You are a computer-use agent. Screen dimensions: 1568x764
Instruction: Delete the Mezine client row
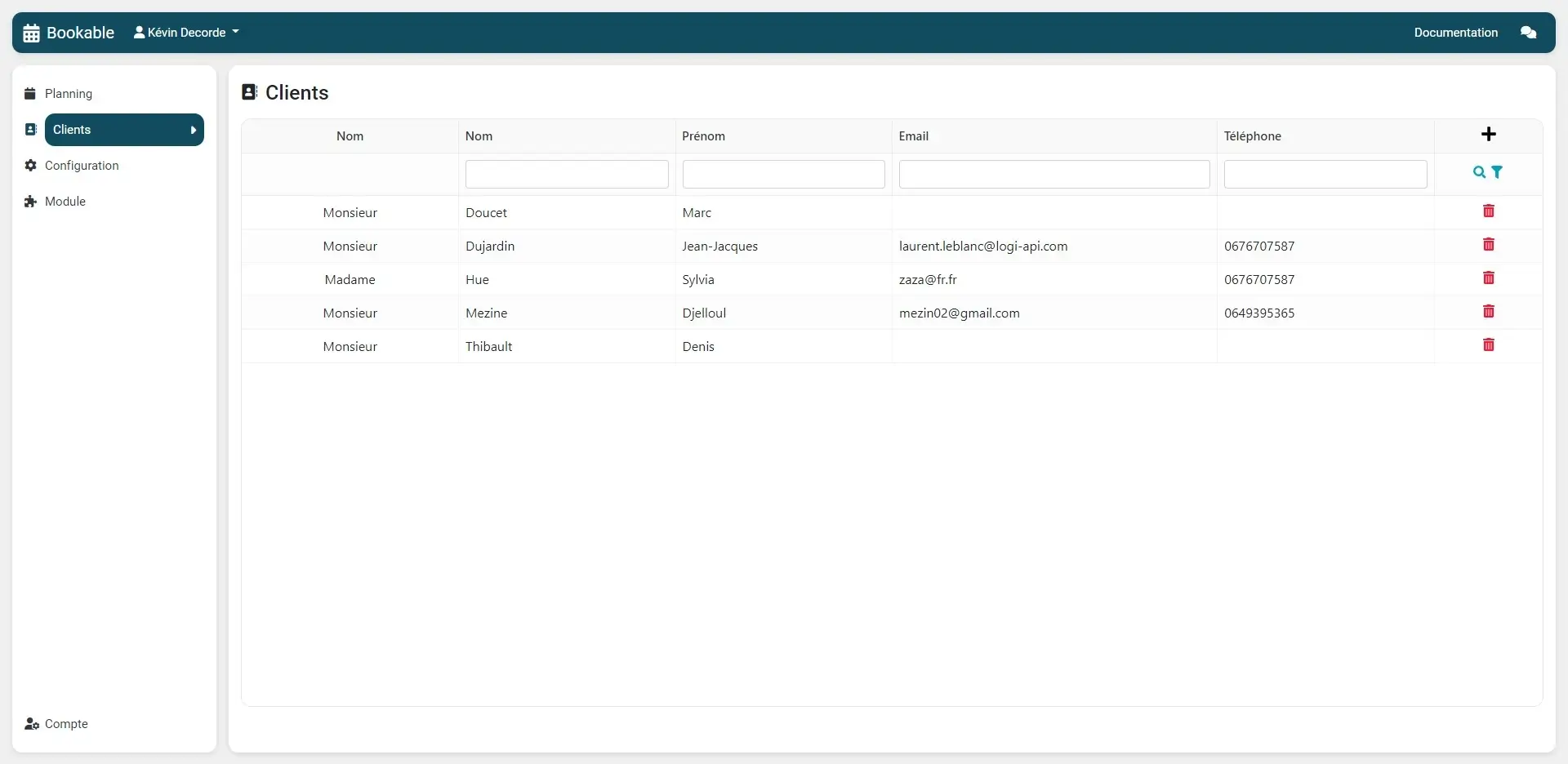tap(1488, 312)
